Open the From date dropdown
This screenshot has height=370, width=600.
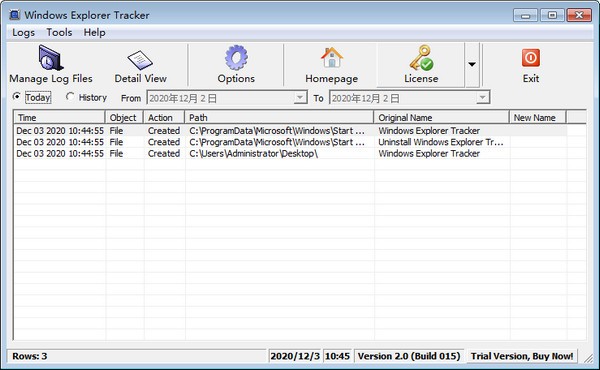click(300, 98)
